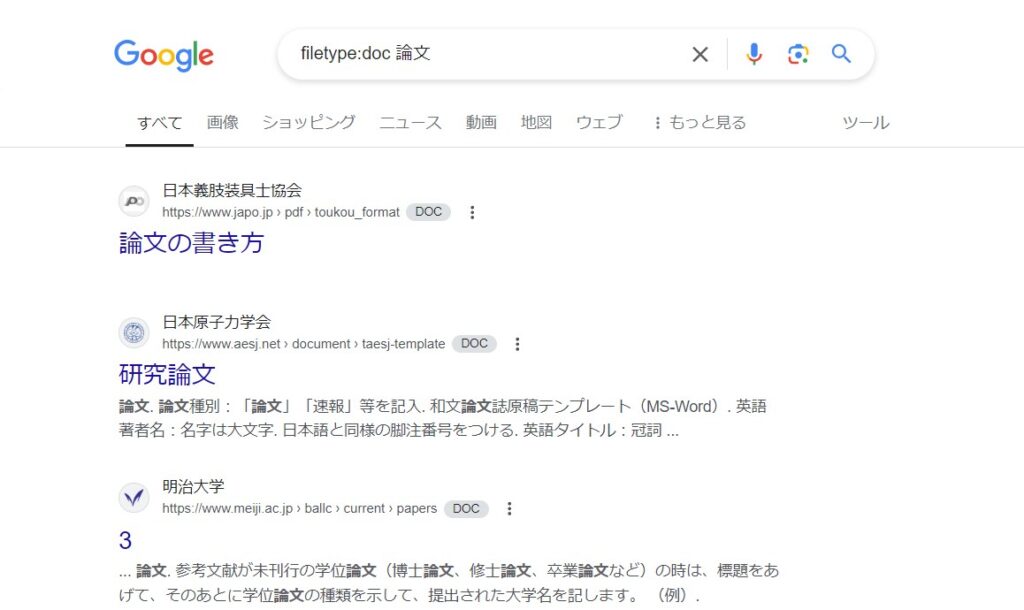Open more options for meiji.ac.jp result
The height and width of the screenshot is (610, 1024).
(x=509, y=508)
